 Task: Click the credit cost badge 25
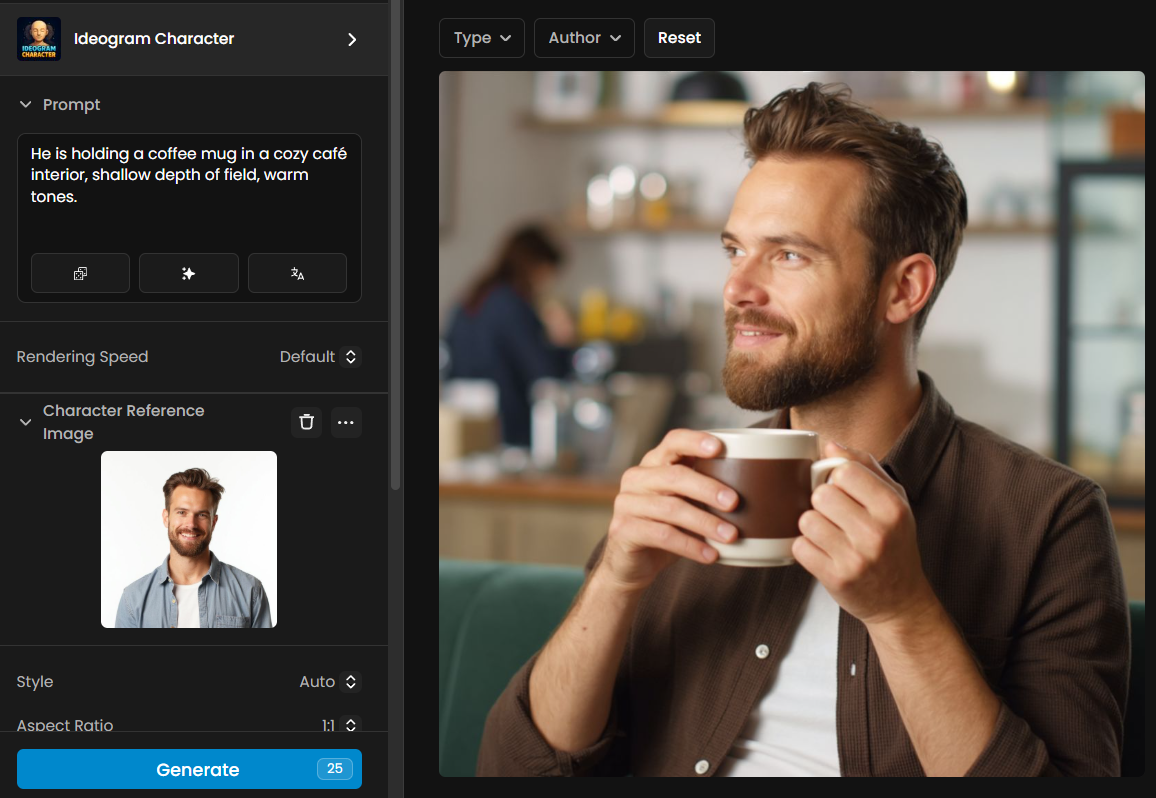[x=335, y=768]
